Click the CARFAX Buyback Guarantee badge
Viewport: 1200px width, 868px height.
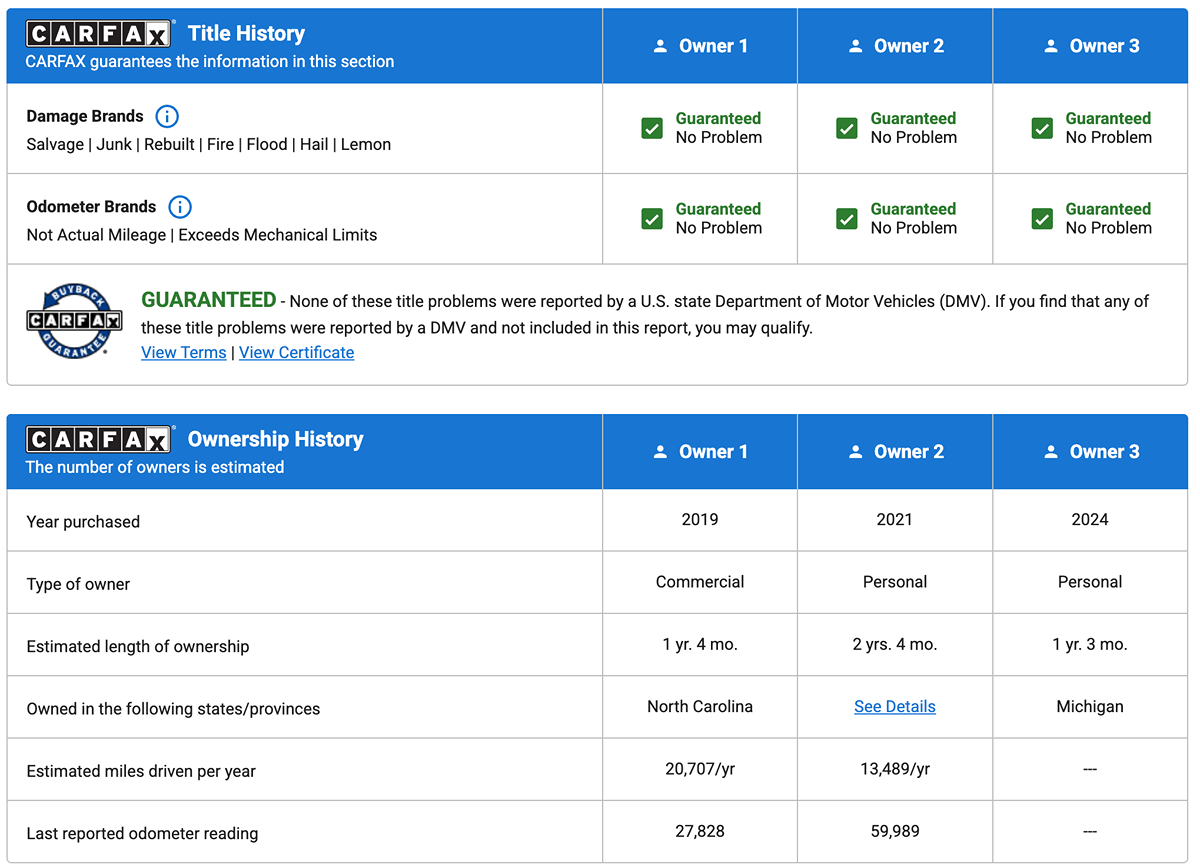(74, 321)
